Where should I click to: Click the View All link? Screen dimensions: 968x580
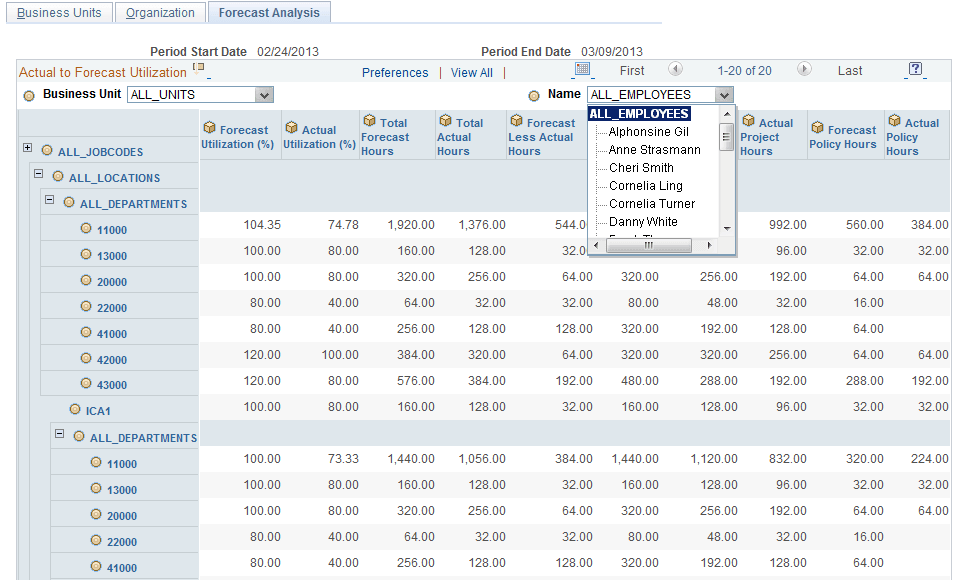[471, 72]
